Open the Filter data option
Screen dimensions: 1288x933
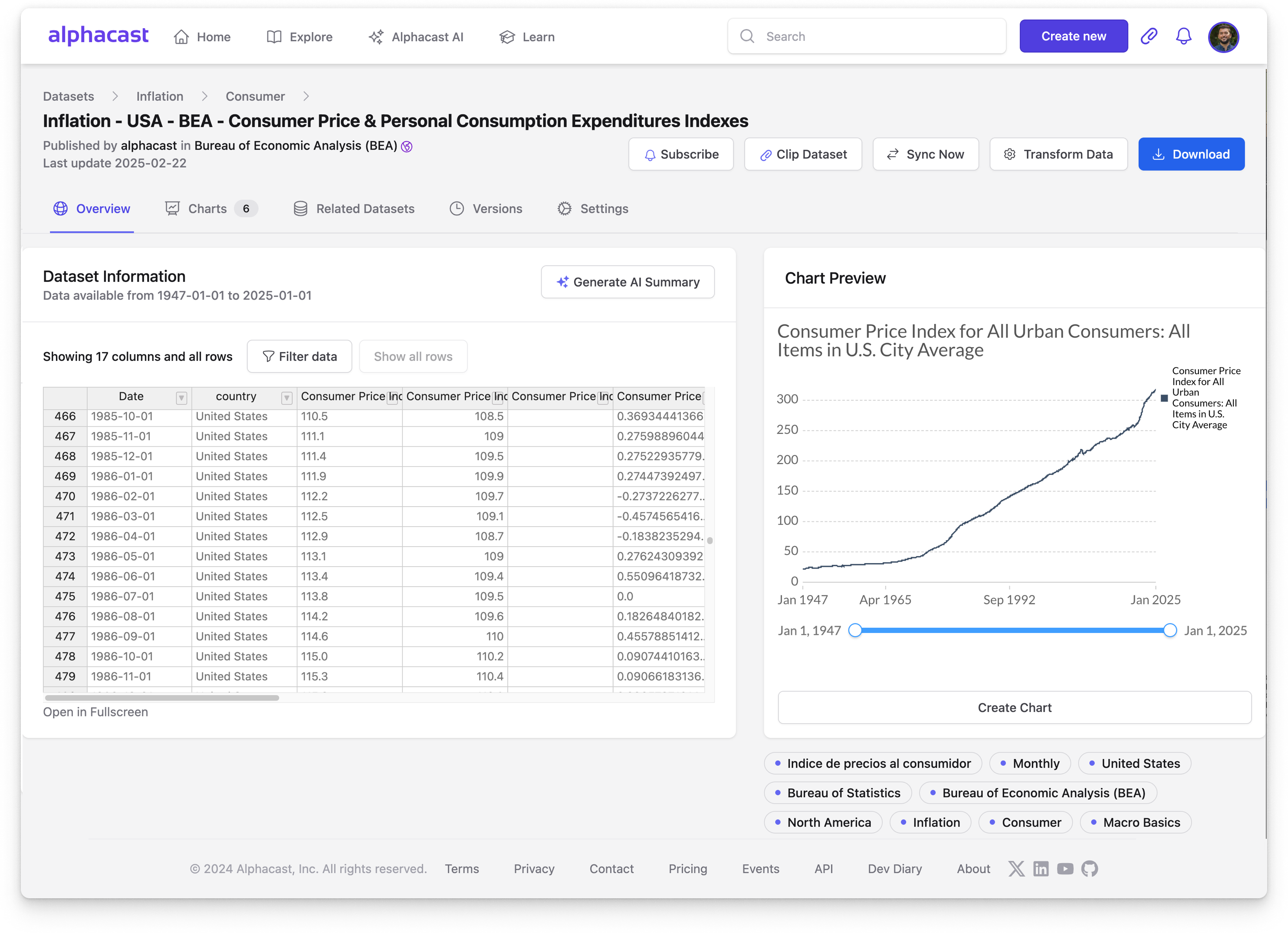299,356
